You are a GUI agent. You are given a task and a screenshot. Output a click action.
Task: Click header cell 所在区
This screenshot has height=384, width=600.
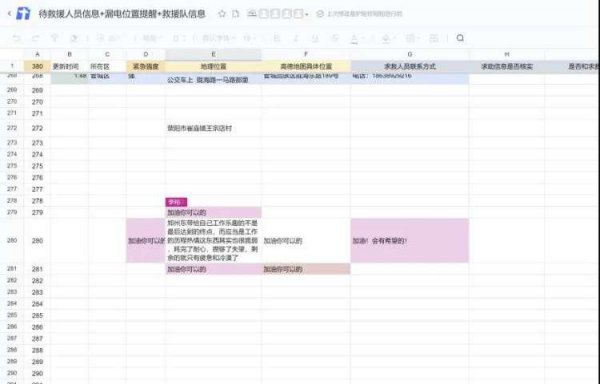click(108, 66)
